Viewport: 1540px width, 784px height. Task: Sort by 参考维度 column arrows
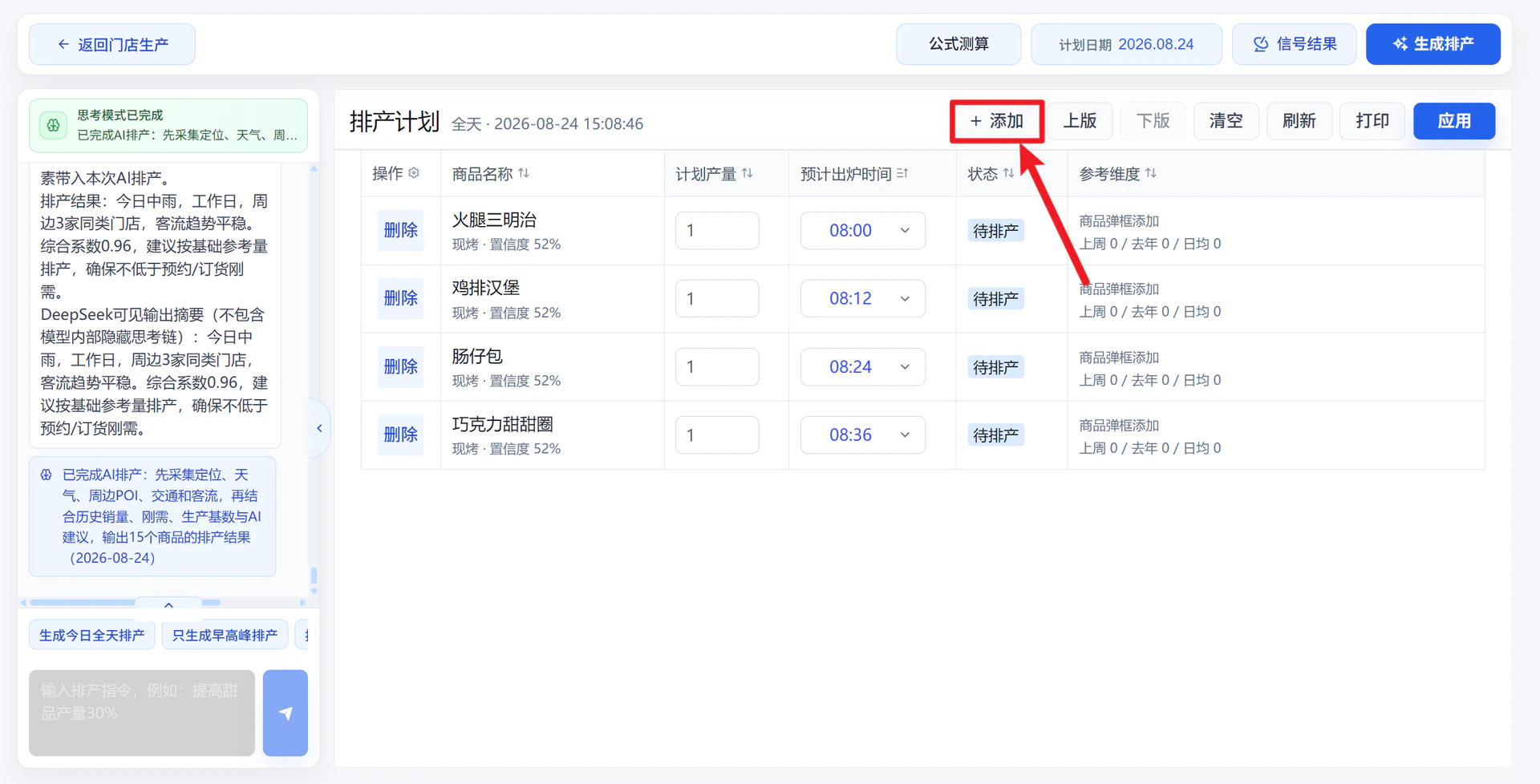pos(1151,173)
